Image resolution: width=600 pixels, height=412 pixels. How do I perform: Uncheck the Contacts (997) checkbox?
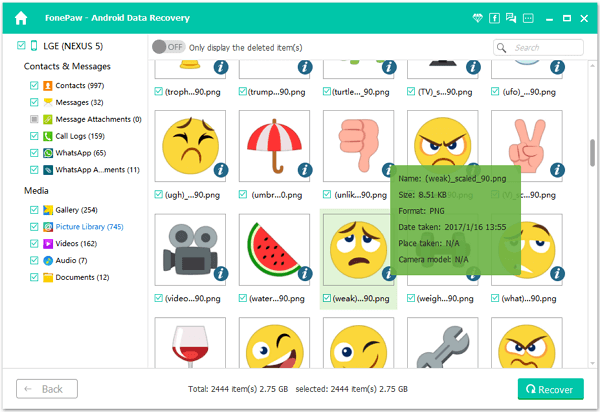34,85
